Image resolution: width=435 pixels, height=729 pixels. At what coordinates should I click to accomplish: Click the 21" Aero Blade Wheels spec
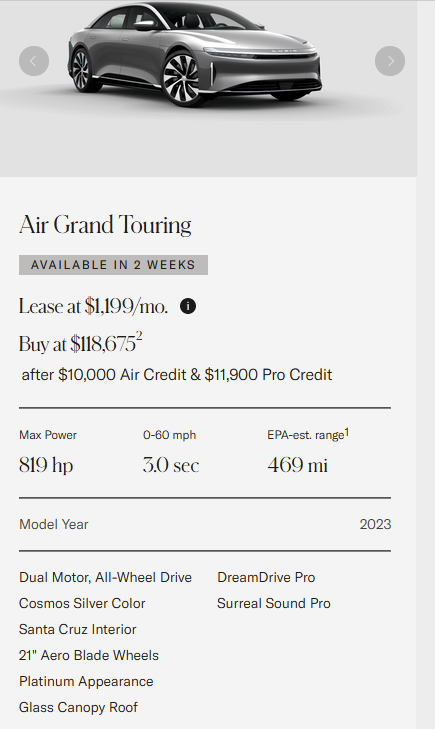89,656
